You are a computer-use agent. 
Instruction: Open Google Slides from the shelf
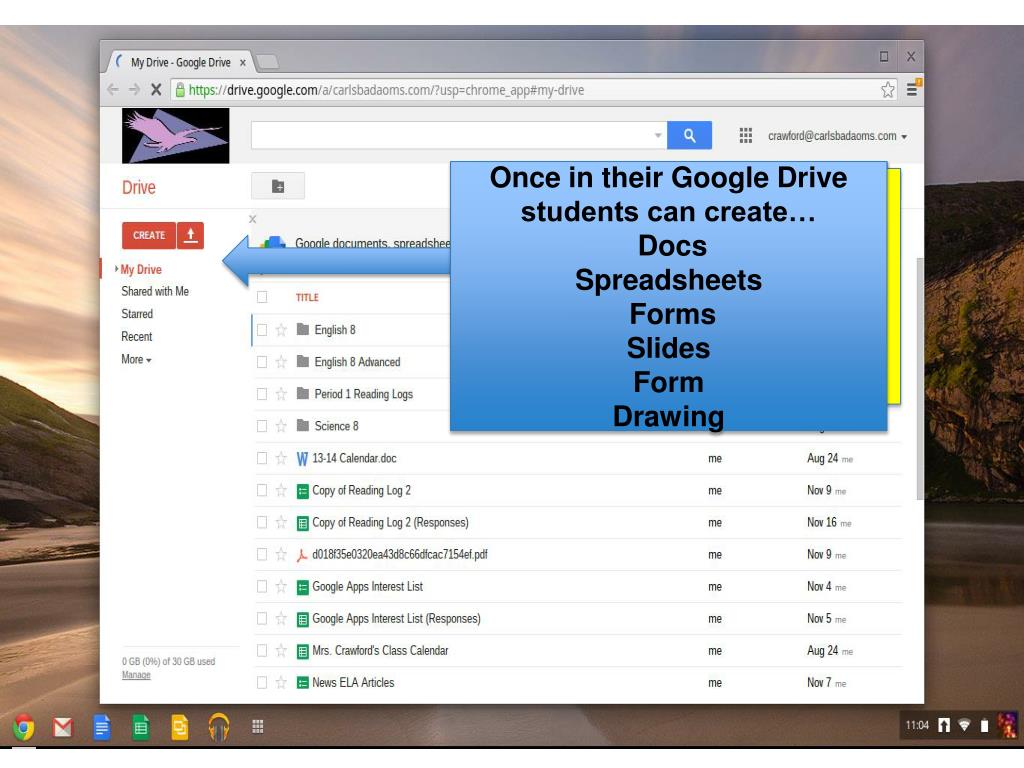pos(180,727)
